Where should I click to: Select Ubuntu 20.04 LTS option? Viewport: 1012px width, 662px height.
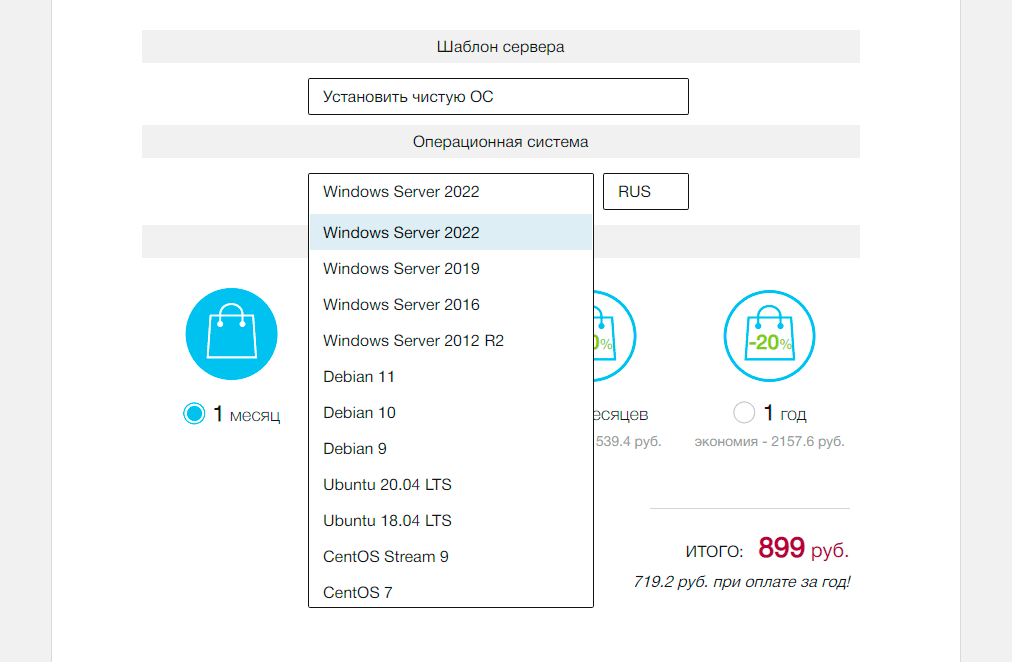pyautogui.click(x=450, y=485)
